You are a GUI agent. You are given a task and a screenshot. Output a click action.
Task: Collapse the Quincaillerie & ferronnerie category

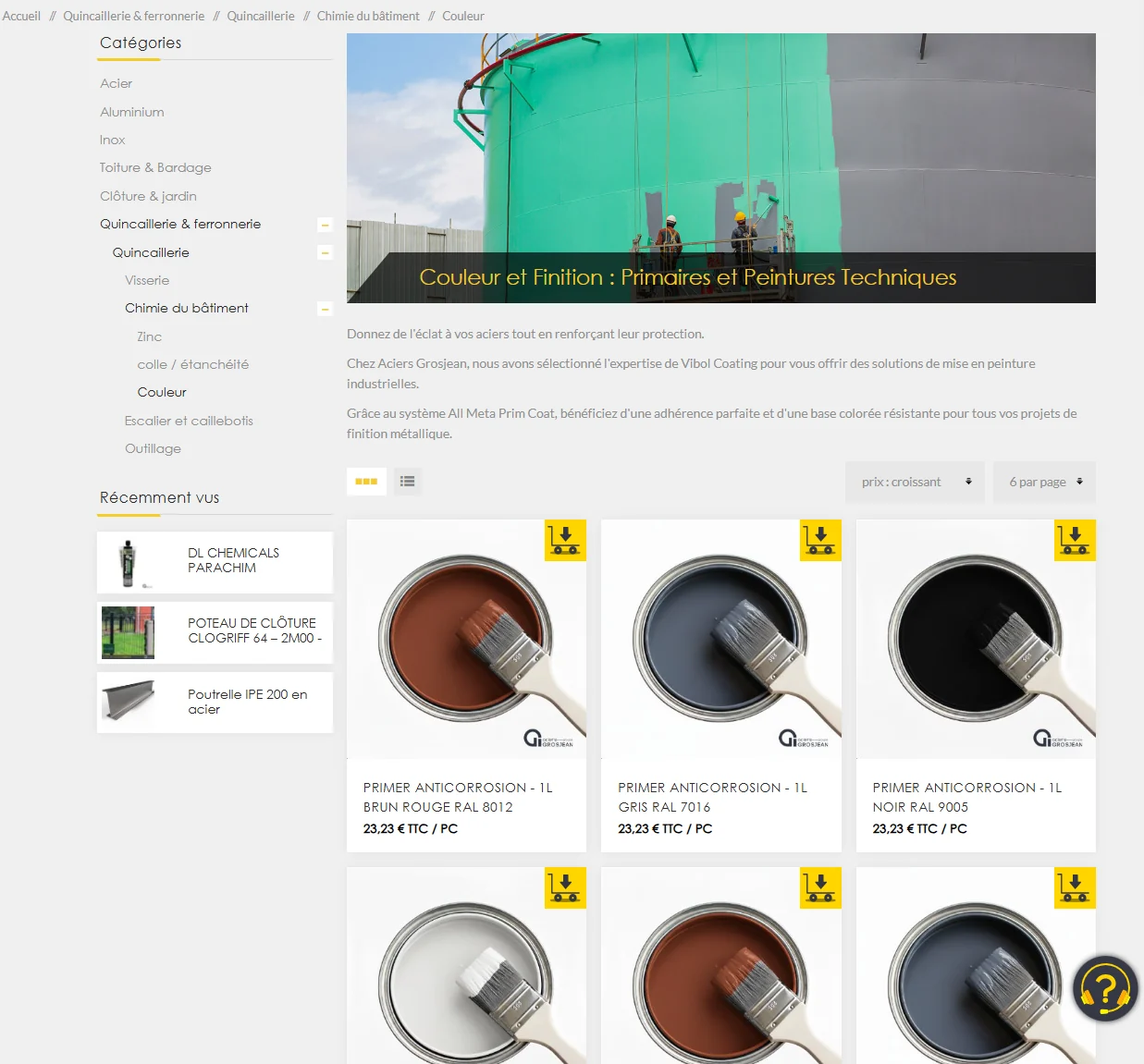tap(325, 225)
